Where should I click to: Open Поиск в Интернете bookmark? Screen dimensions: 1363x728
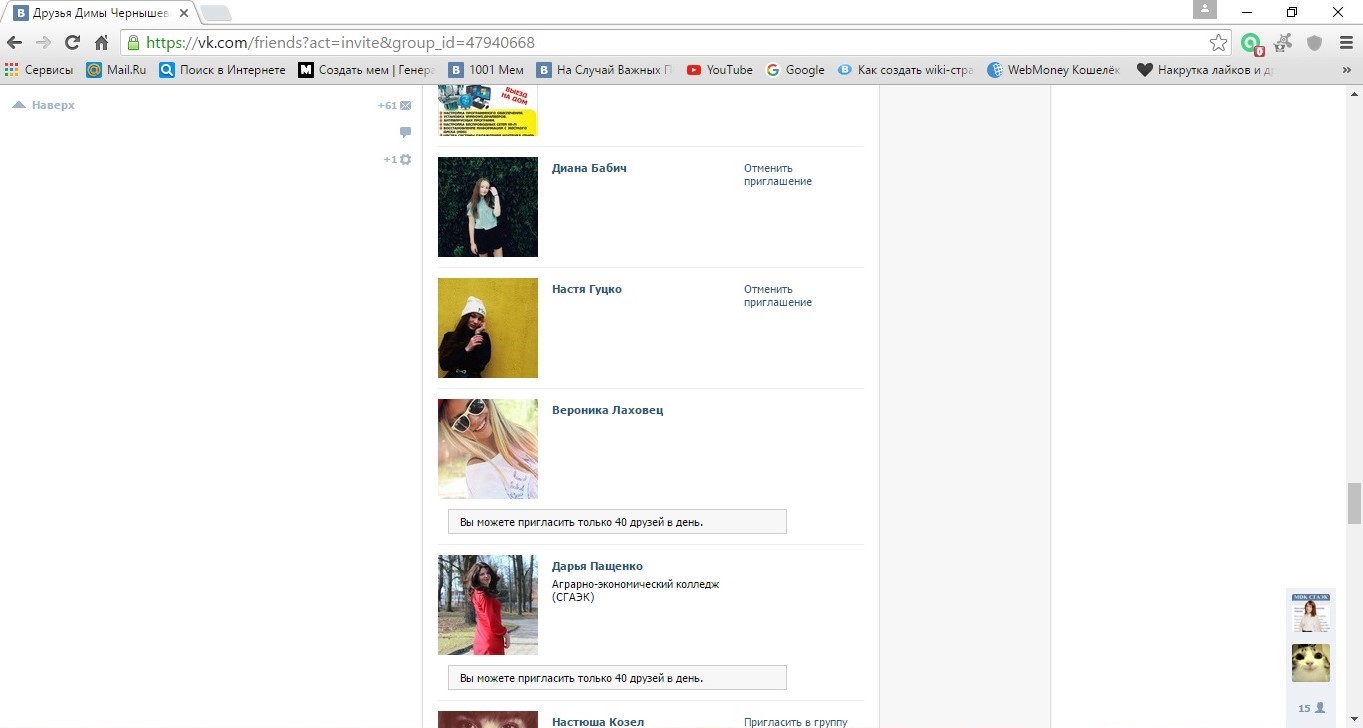tap(222, 70)
